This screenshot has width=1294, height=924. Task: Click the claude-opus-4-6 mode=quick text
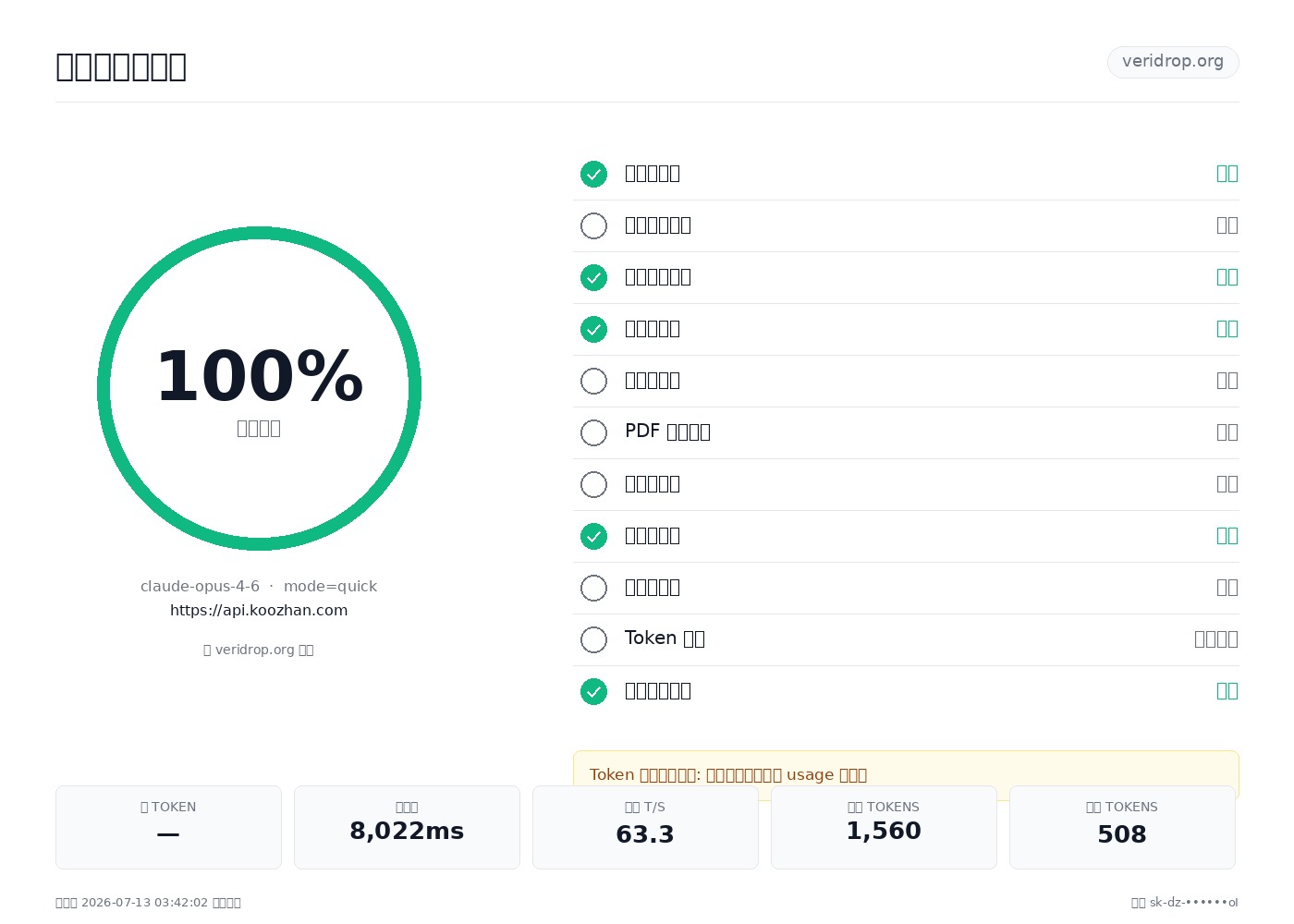(x=259, y=586)
